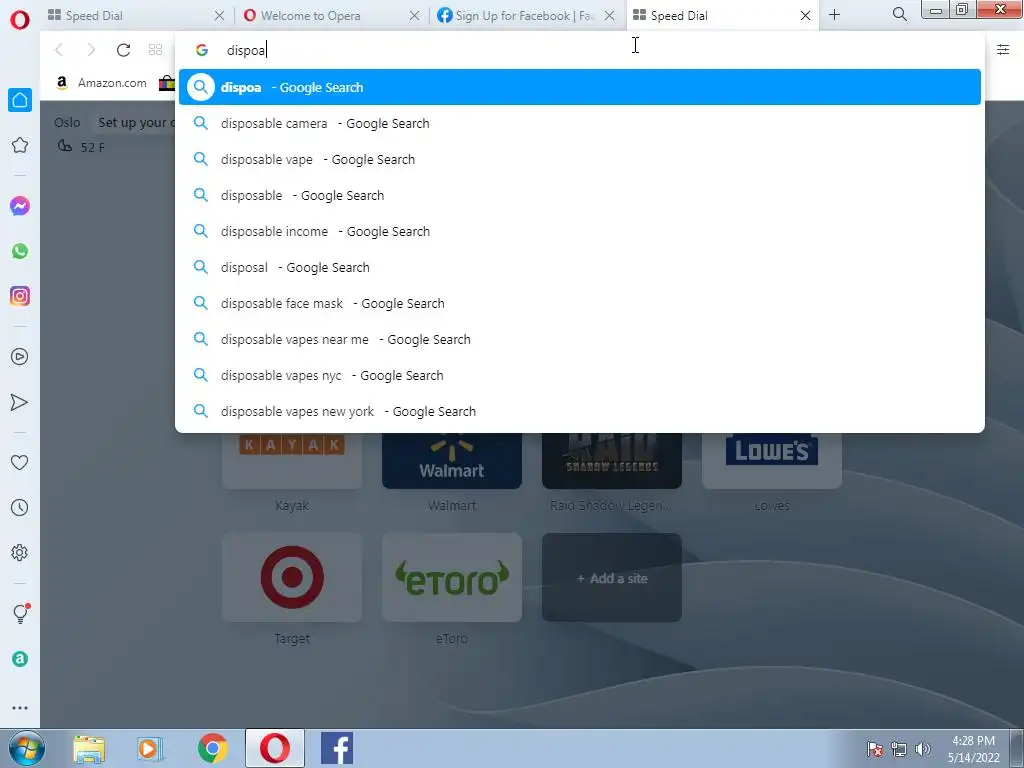Select 'disposable vapes nyc' suggestion
Image resolution: width=1024 pixels, height=768 pixels.
coord(580,376)
